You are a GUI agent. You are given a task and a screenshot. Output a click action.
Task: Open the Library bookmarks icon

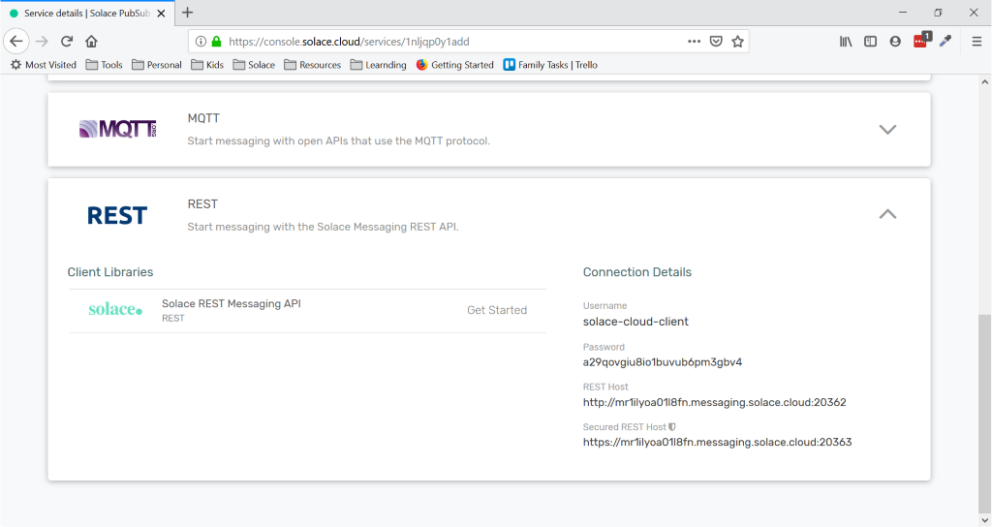tap(846, 41)
